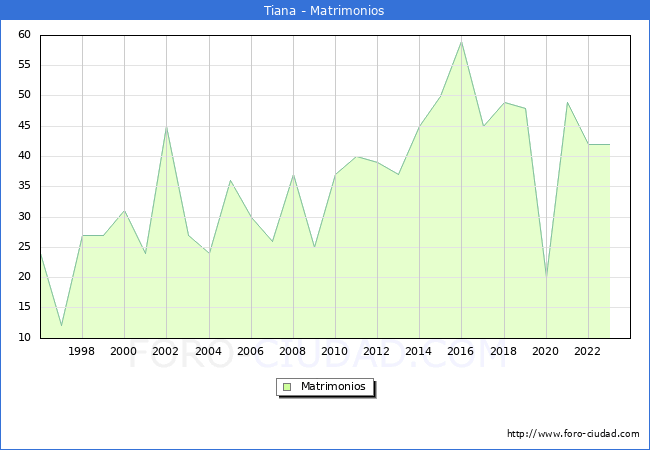Click the x-axis label 2016
Viewport: 650px width, 450px height.
click(461, 351)
